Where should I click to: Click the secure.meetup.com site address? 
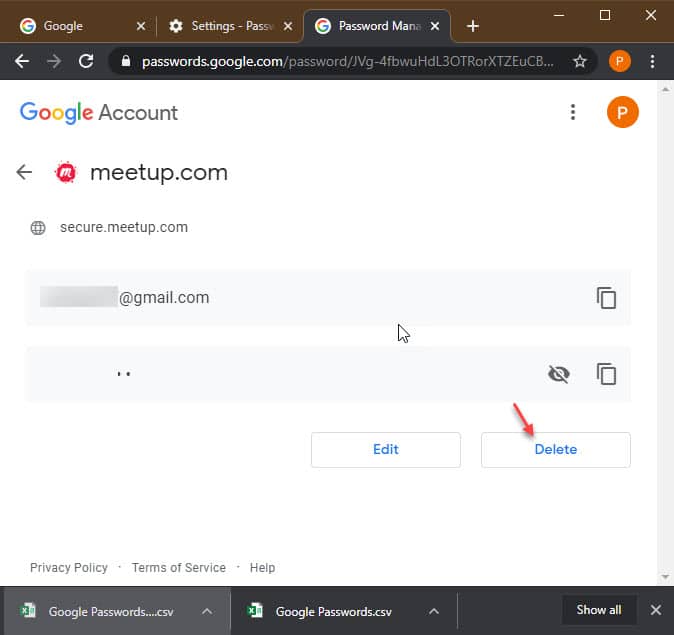click(x=124, y=227)
